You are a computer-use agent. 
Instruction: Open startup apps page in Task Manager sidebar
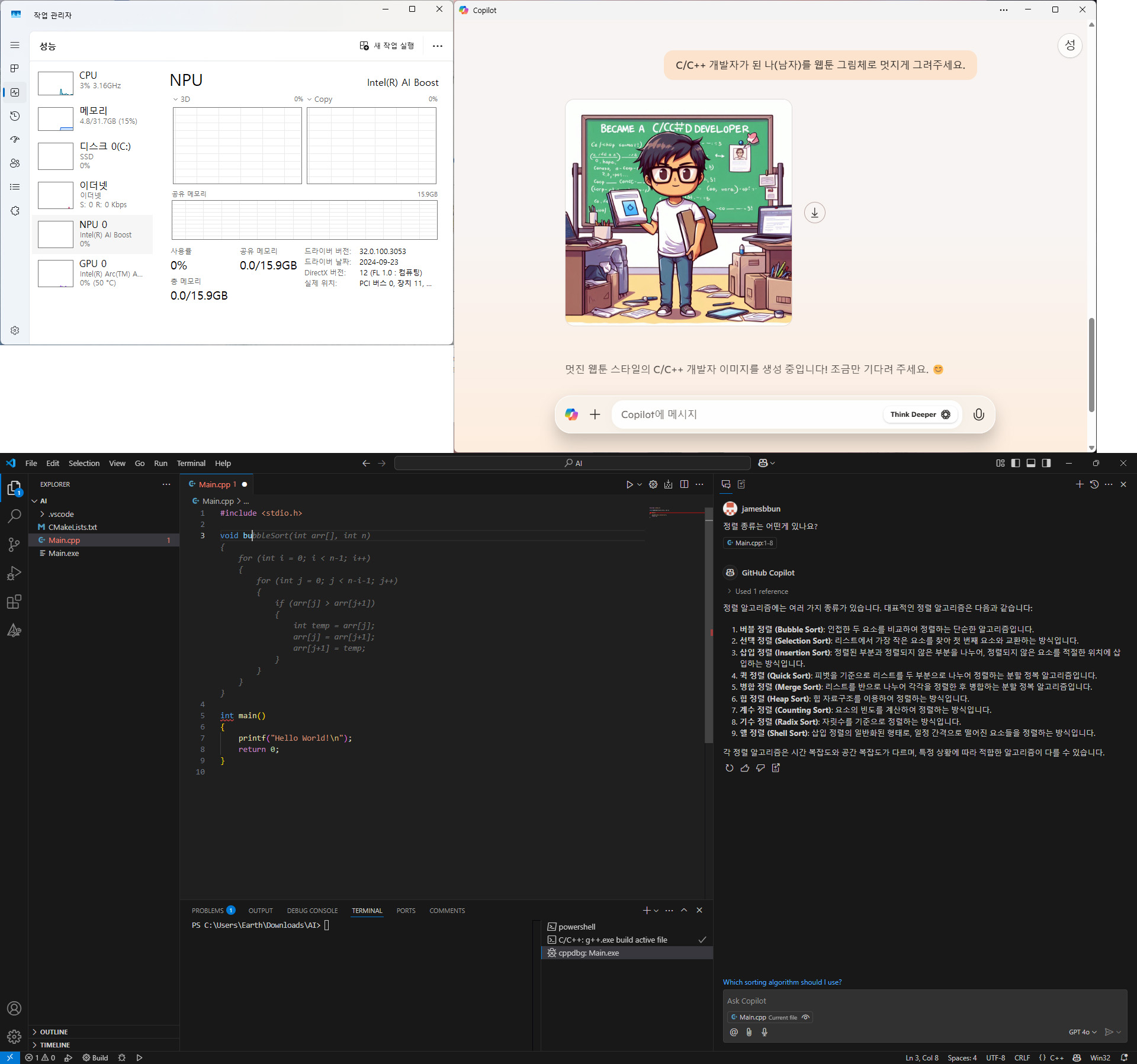[x=15, y=140]
